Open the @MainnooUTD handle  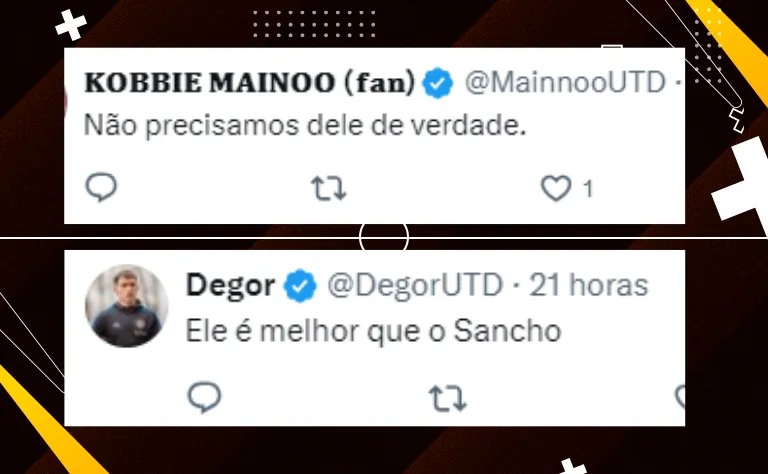click(x=565, y=82)
